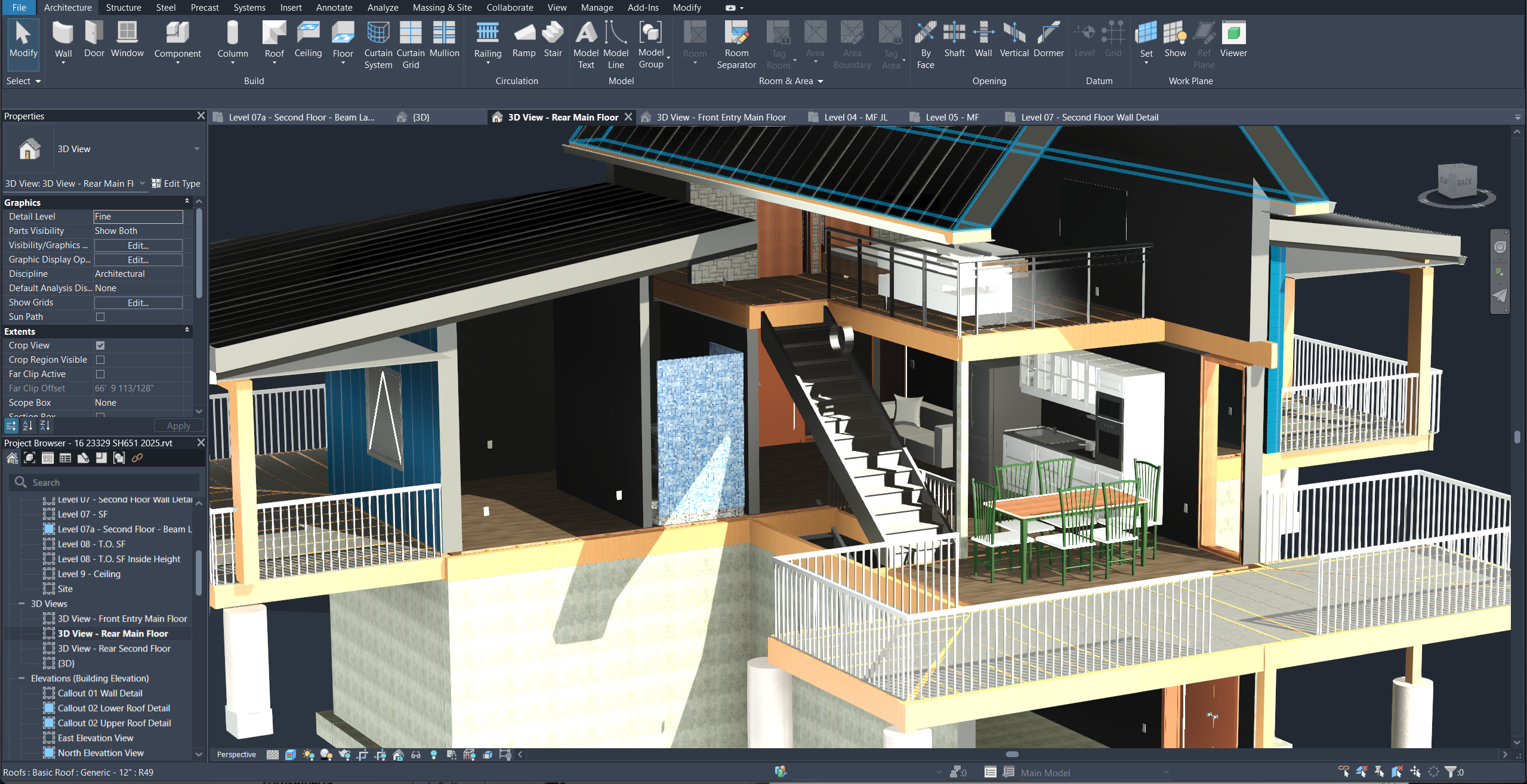Collapse the 3D Views tree node
The height and width of the screenshot is (784, 1527).
(x=21, y=604)
